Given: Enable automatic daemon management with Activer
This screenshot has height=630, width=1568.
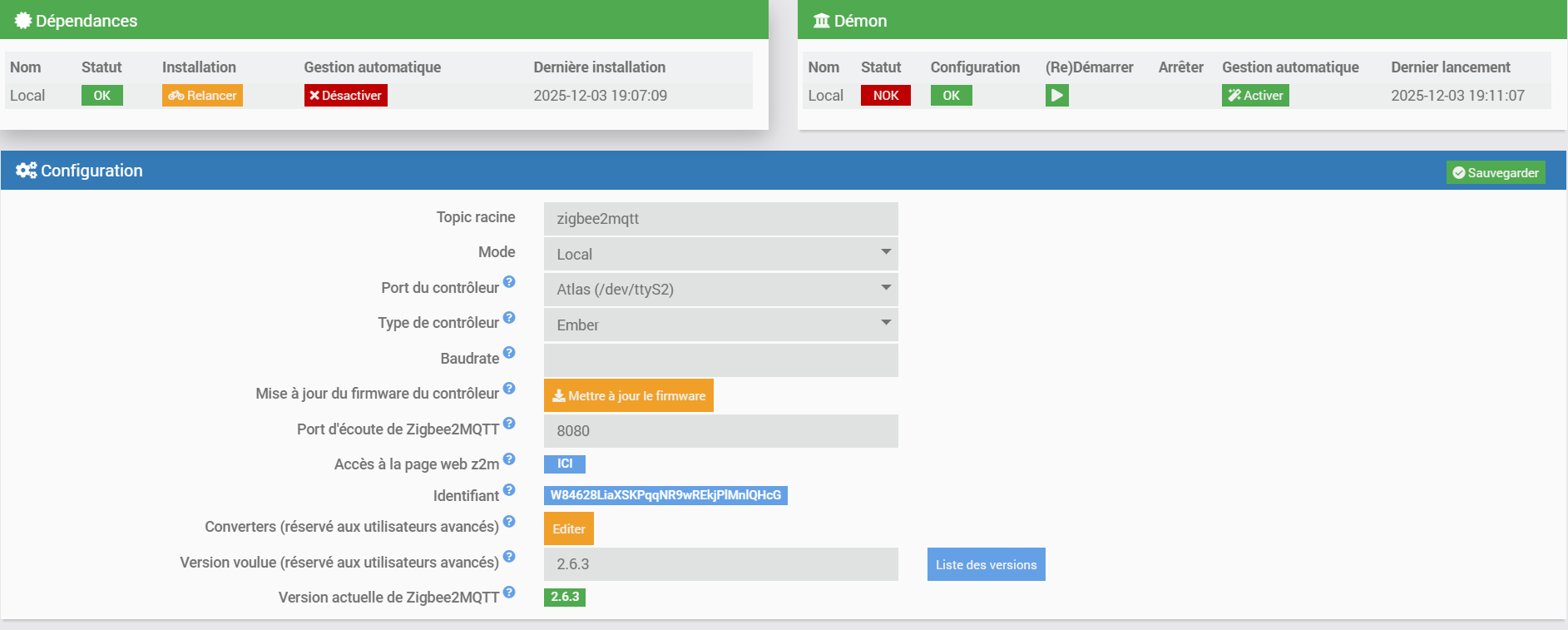Looking at the screenshot, I should coord(1254,96).
